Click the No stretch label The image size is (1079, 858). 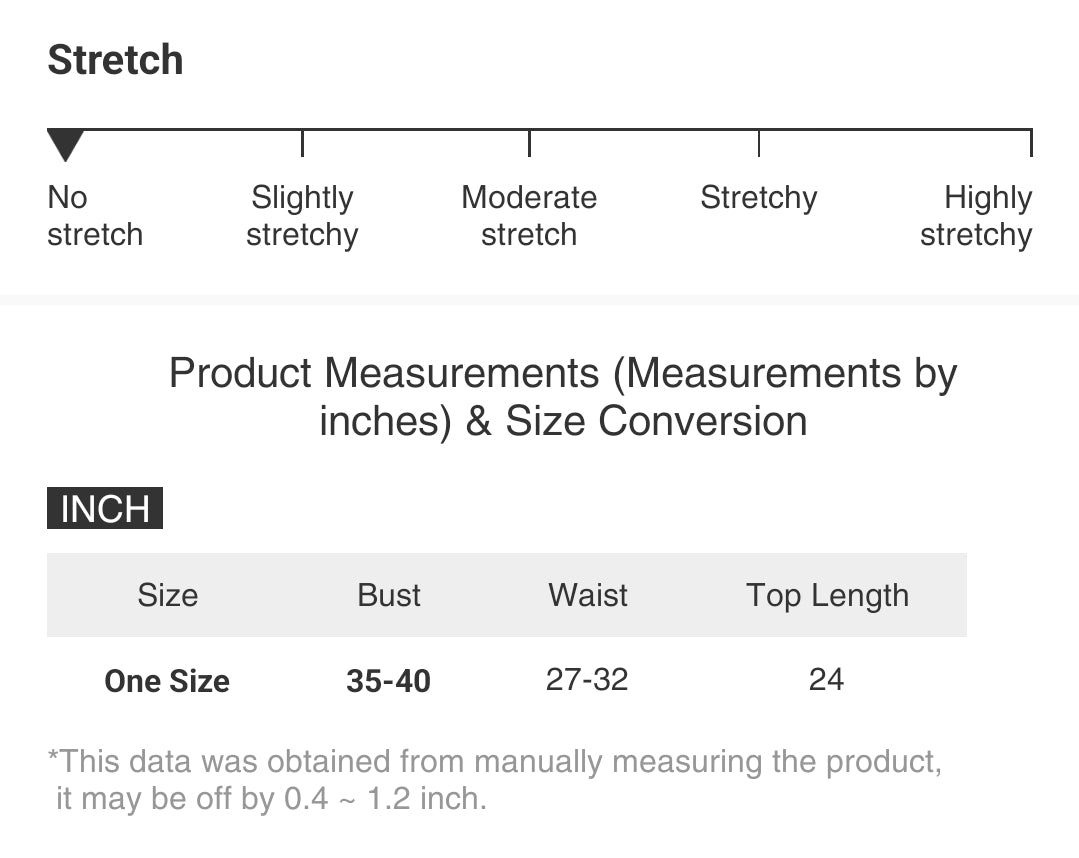(x=94, y=216)
